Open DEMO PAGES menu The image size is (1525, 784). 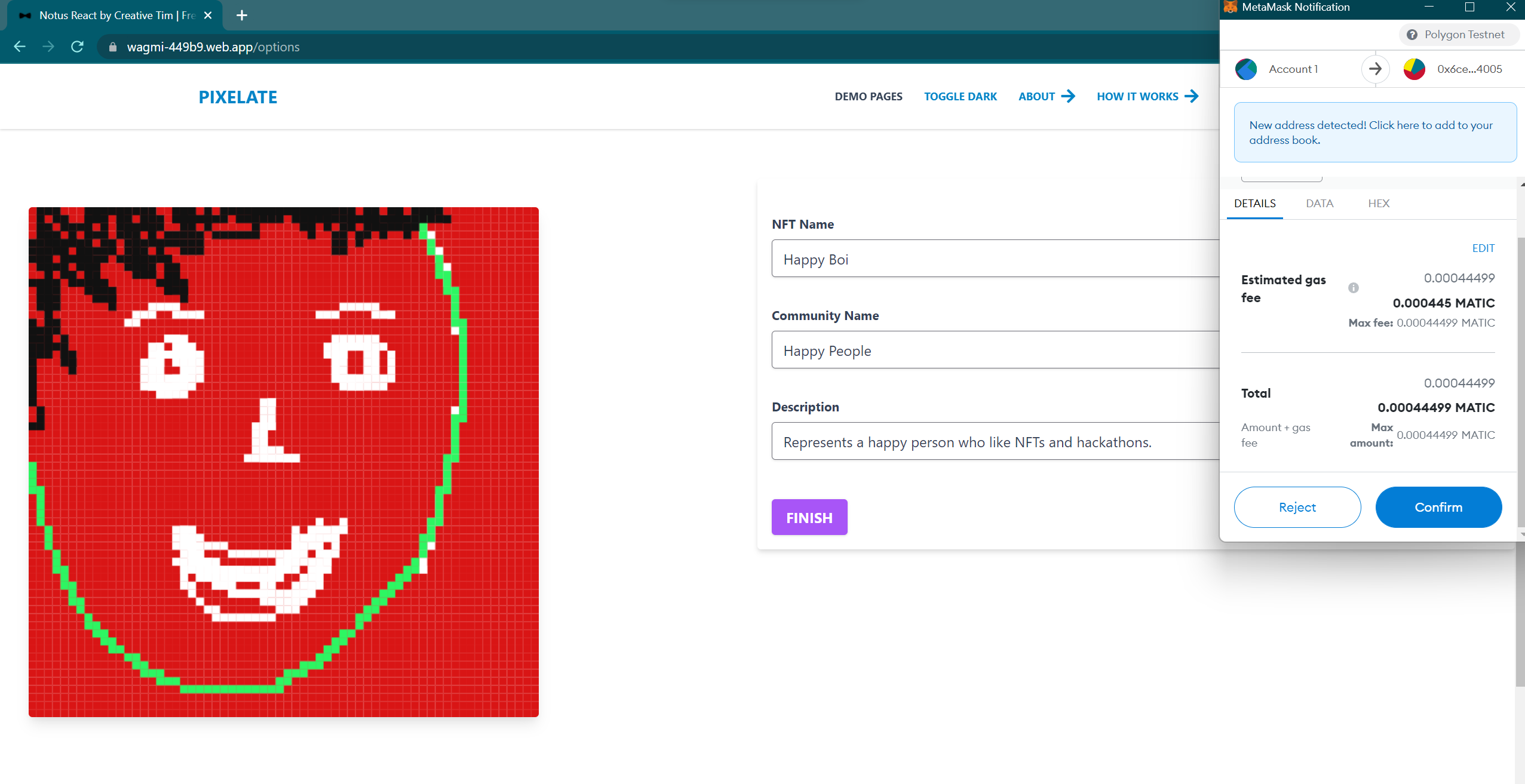pyautogui.click(x=869, y=97)
